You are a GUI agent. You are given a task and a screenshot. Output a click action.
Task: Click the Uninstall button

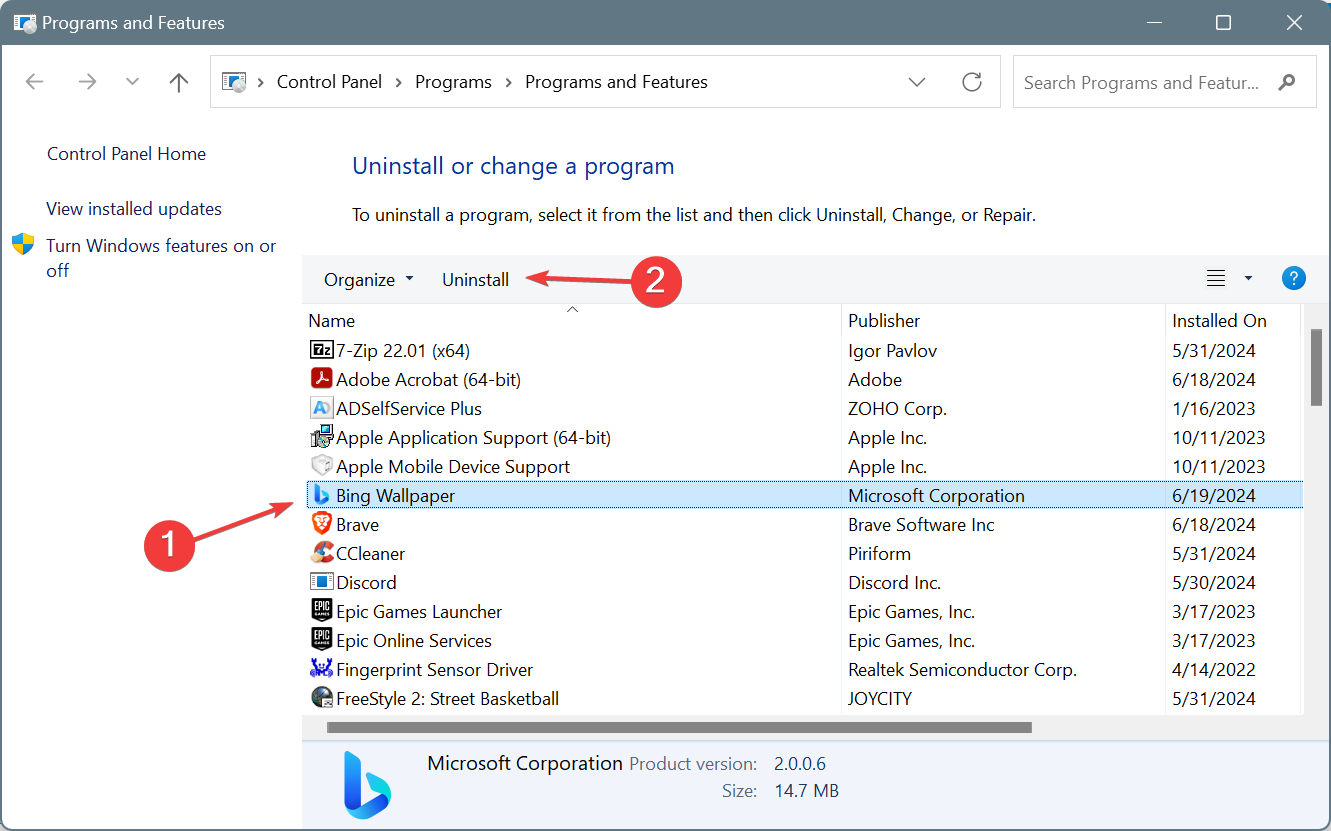pos(475,280)
